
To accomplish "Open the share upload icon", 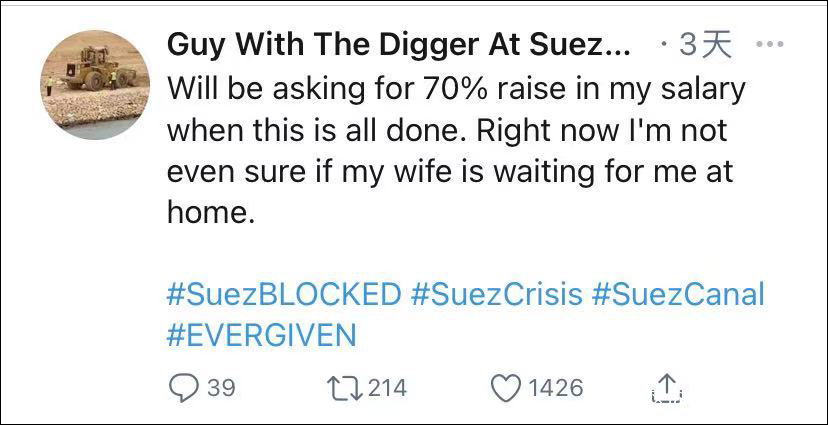I will point(665,388).
